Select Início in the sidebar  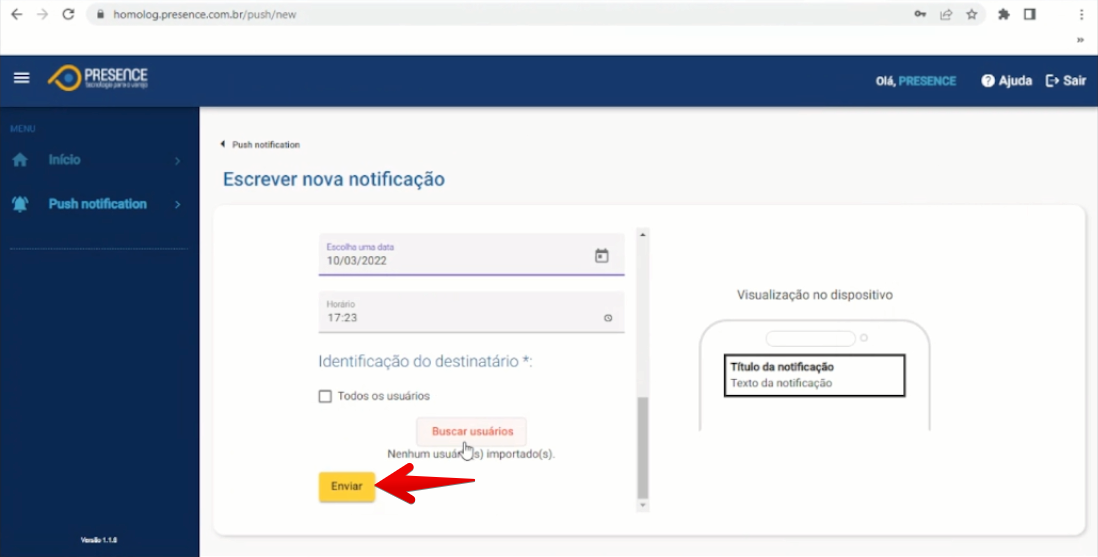[x=64, y=160]
